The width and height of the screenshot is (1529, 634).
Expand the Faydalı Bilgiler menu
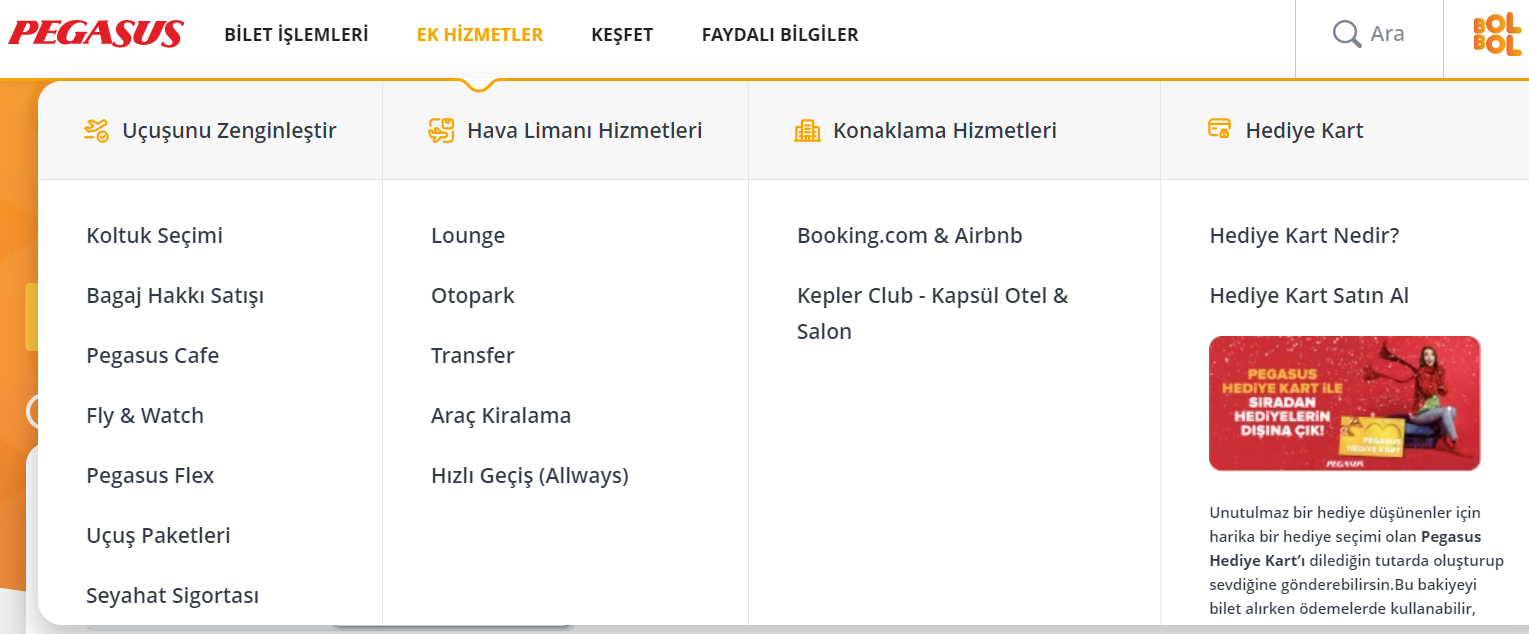(x=780, y=35)
